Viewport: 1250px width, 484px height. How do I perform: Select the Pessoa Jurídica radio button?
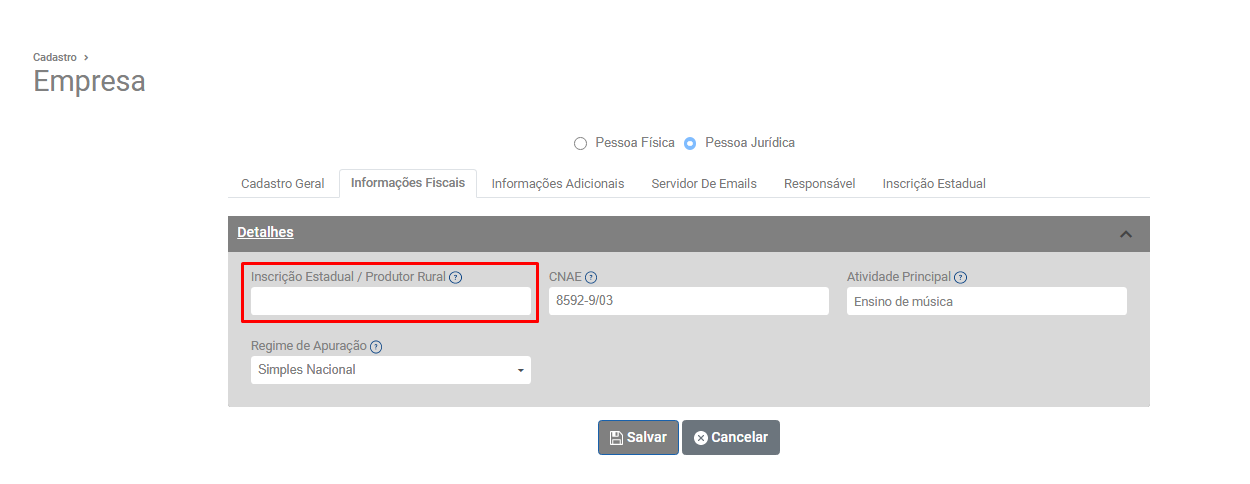click(x=690, y=143)
